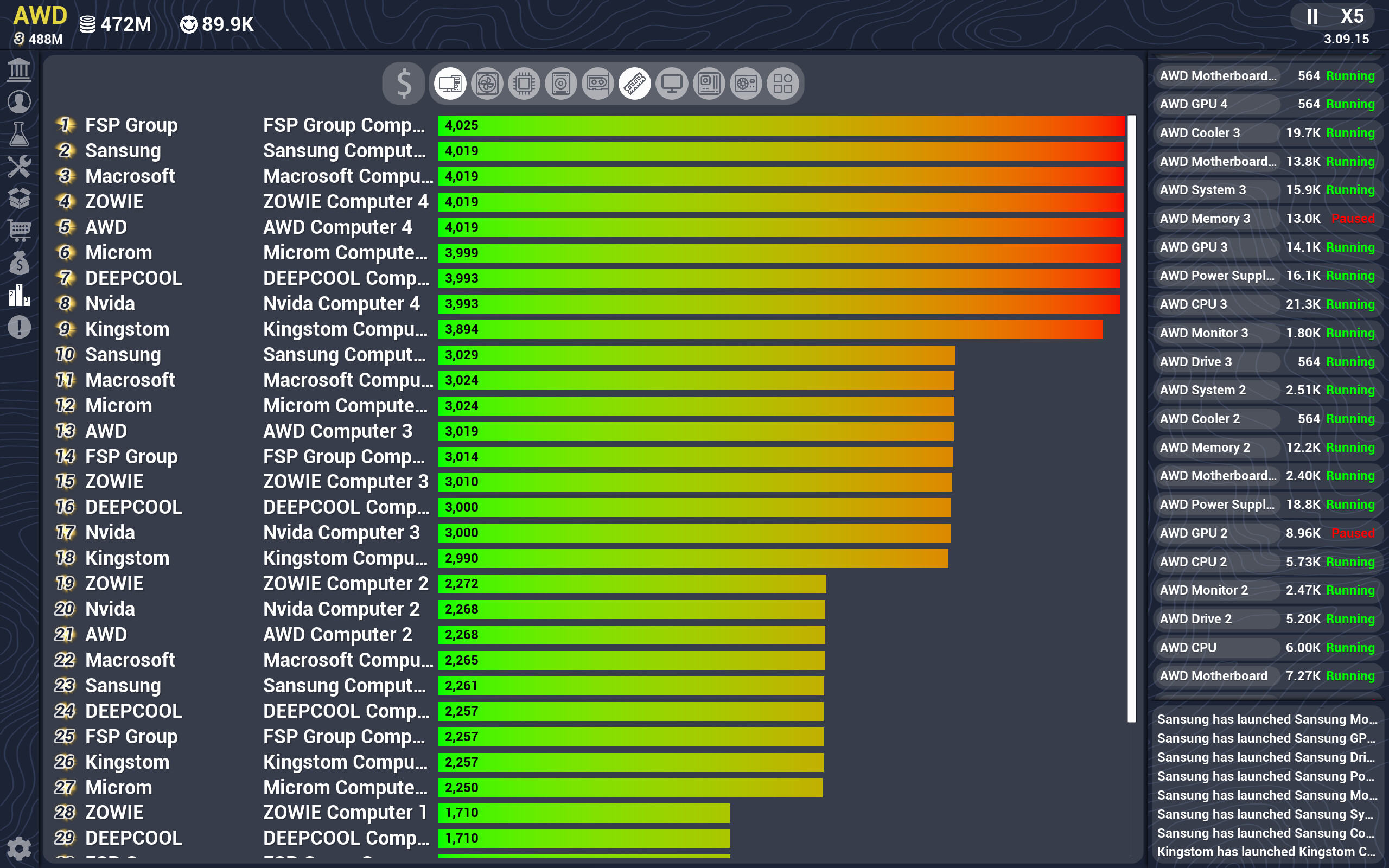Toggle Running status of AWD Memory 2
The image size is (1389, 868).
click(1350, 448)
